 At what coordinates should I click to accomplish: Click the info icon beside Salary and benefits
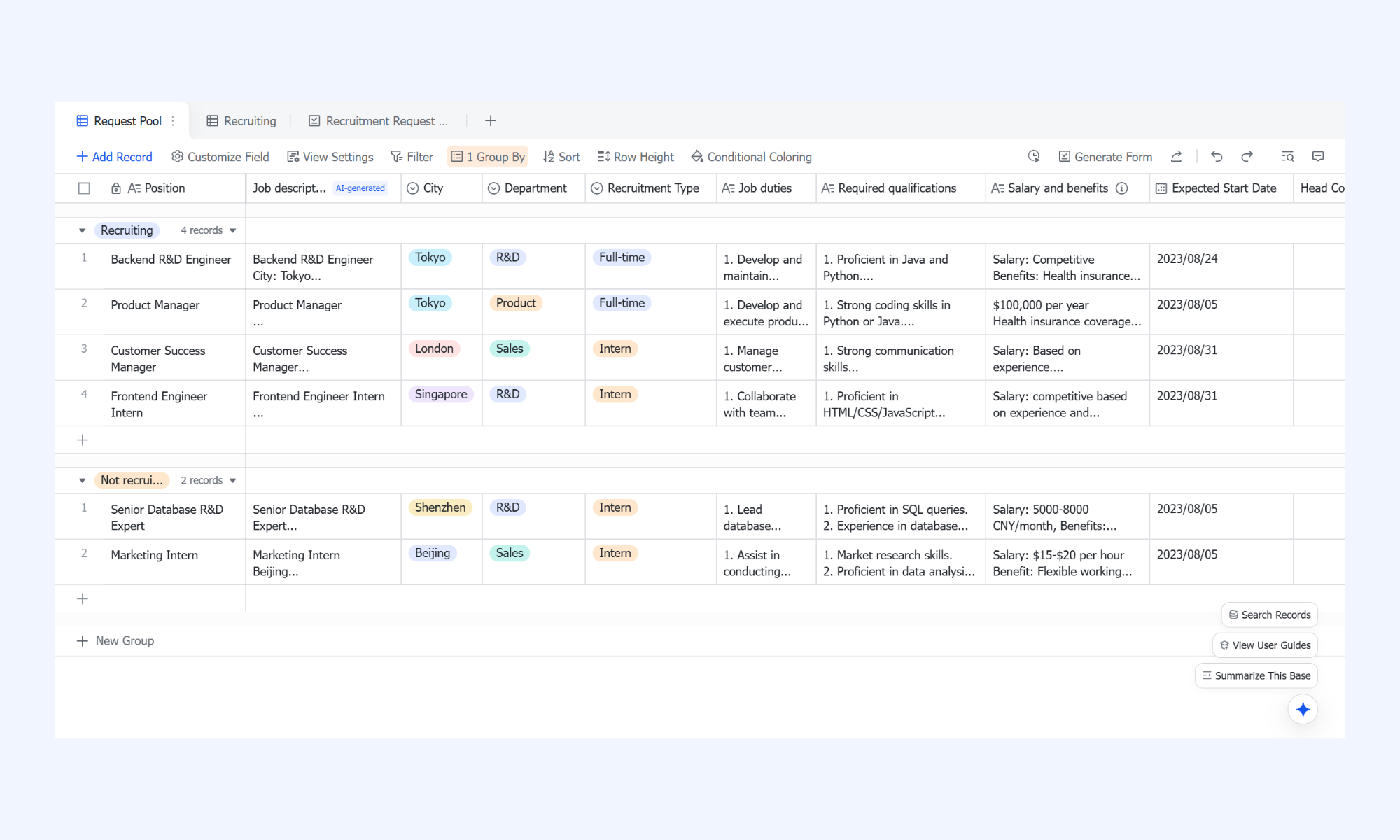tap(1122, 188)
